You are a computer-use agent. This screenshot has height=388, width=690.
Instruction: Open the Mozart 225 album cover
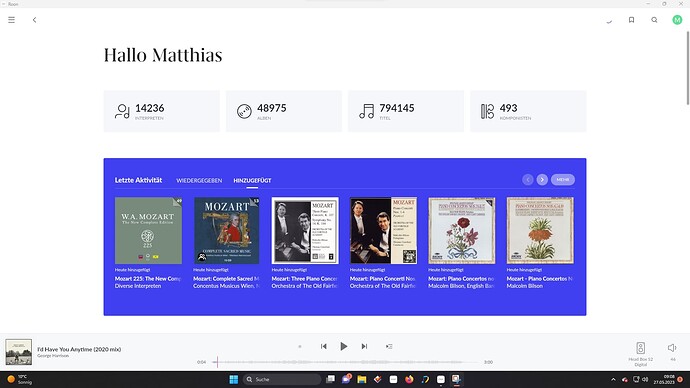pyautogui.click(x=148, y=231)
